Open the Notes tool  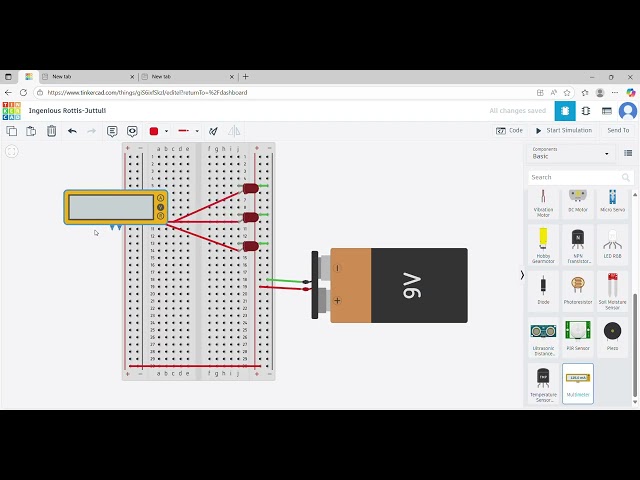point(112,131)
